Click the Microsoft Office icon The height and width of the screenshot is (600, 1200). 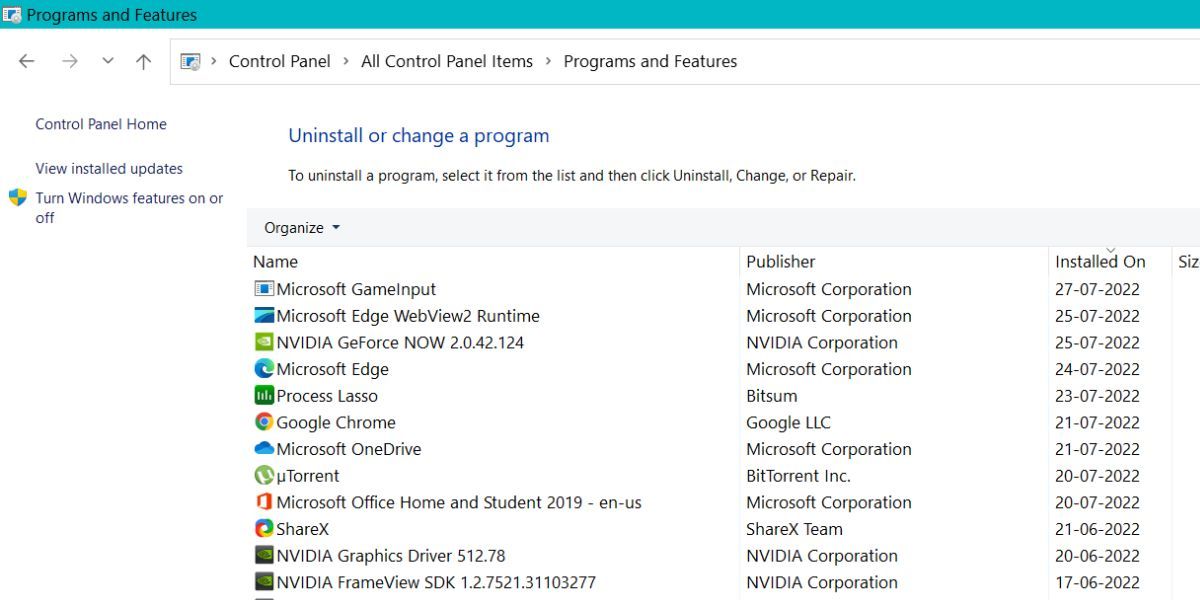[264, 502]
